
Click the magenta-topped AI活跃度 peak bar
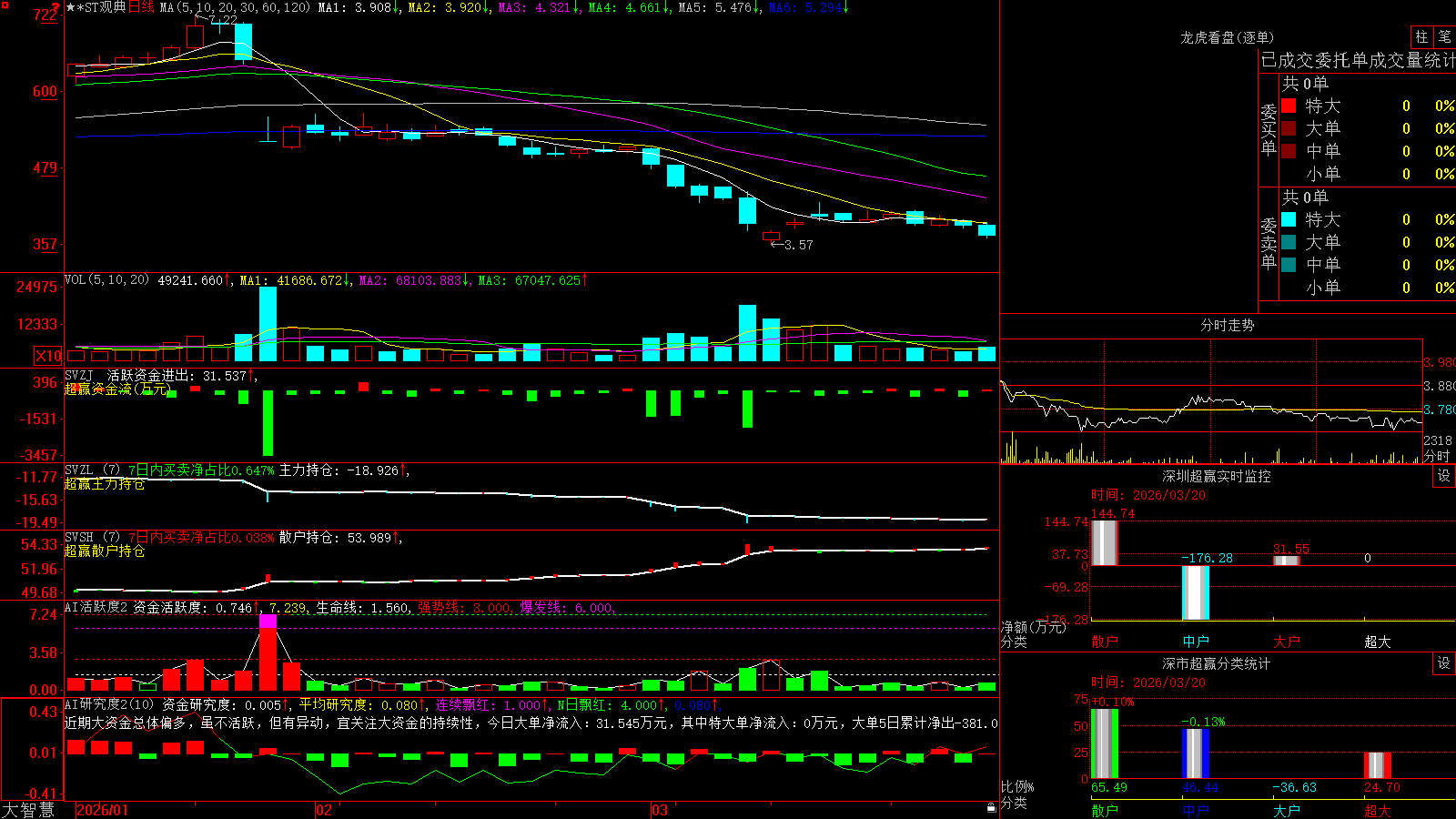coord(268,652)
